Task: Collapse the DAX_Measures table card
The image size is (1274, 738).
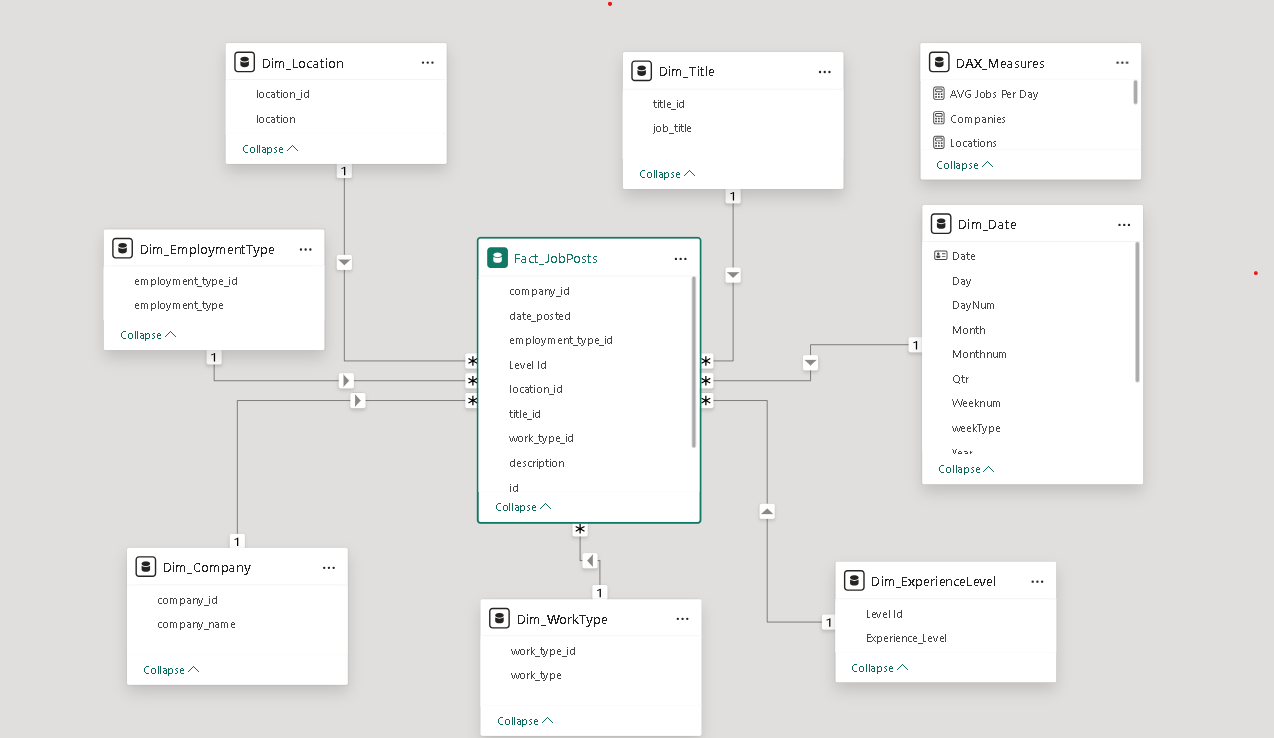Action: (965, 165)
